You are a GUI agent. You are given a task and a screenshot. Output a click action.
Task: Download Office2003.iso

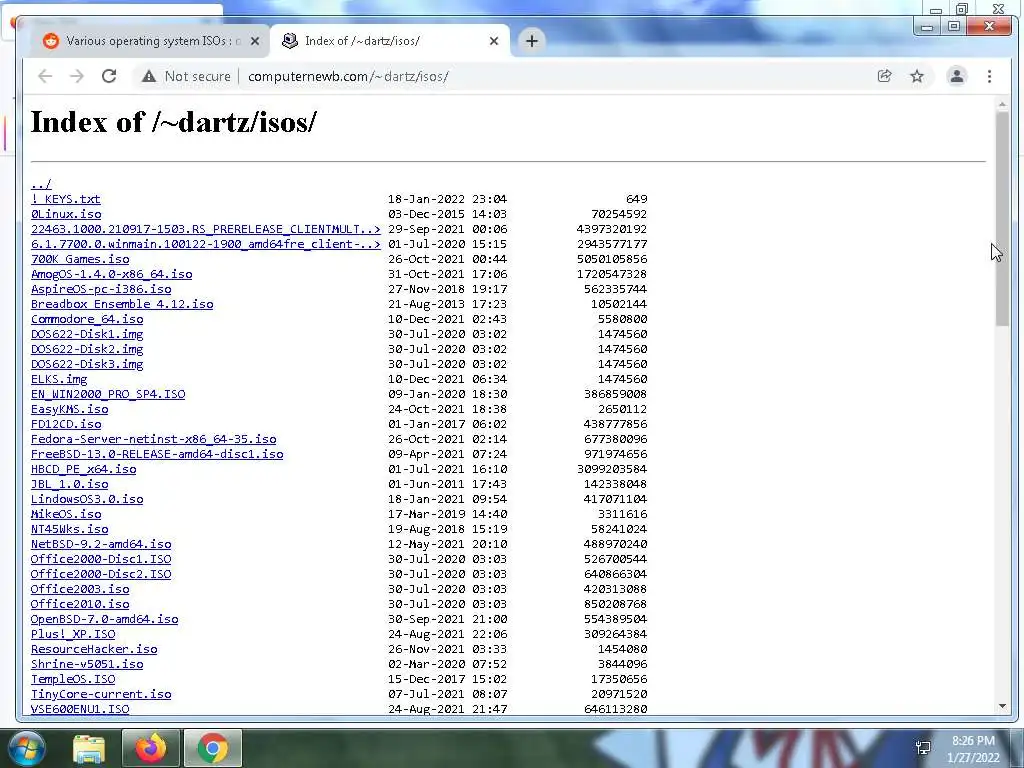tap(80, 590)
